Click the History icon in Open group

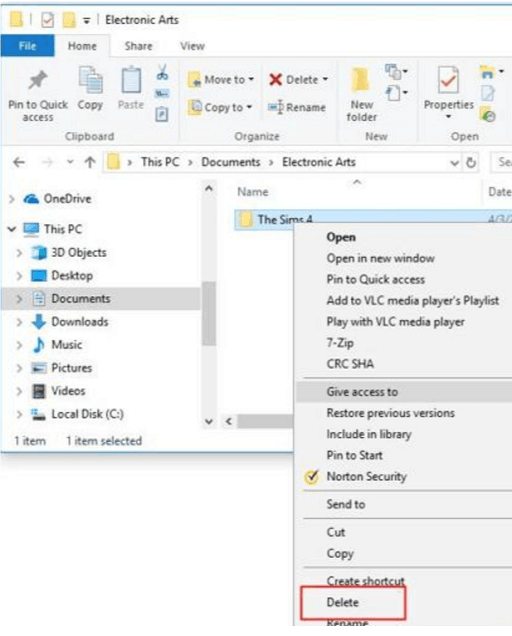487,115
